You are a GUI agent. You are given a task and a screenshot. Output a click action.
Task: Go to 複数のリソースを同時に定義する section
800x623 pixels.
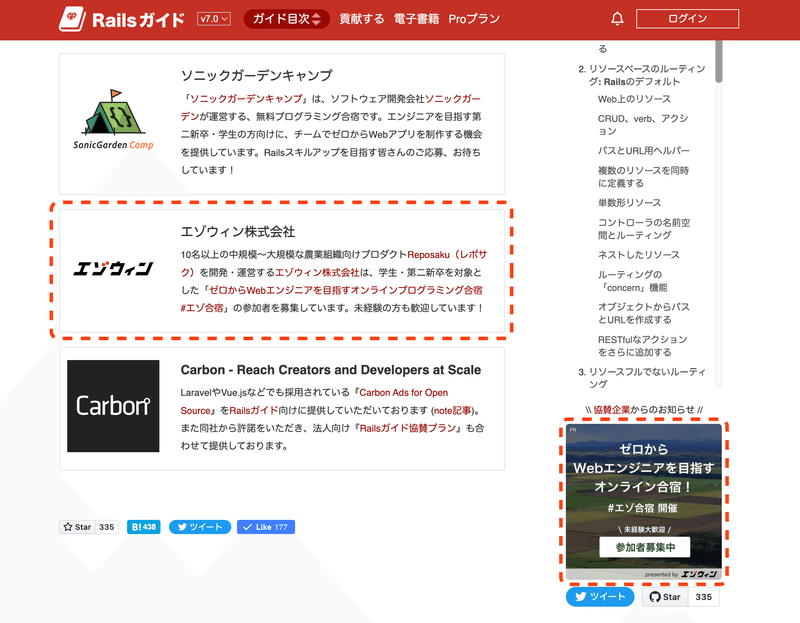tap(643, 177)
